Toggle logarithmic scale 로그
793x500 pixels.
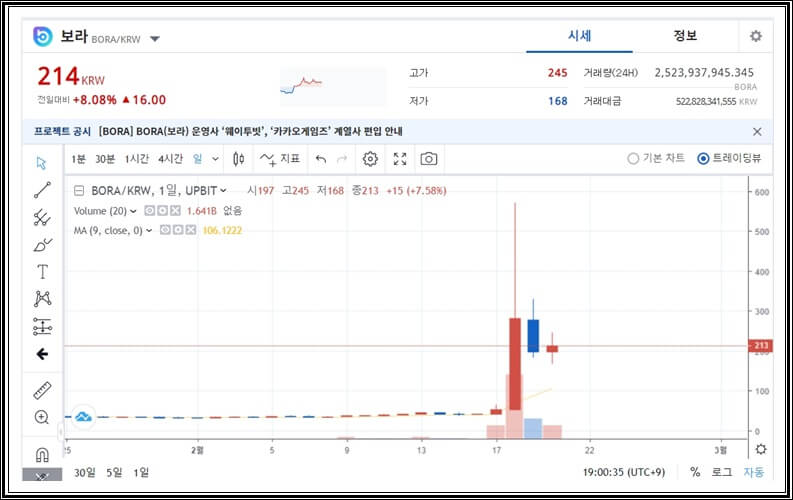pyautogui.click(x=722, y=472)
